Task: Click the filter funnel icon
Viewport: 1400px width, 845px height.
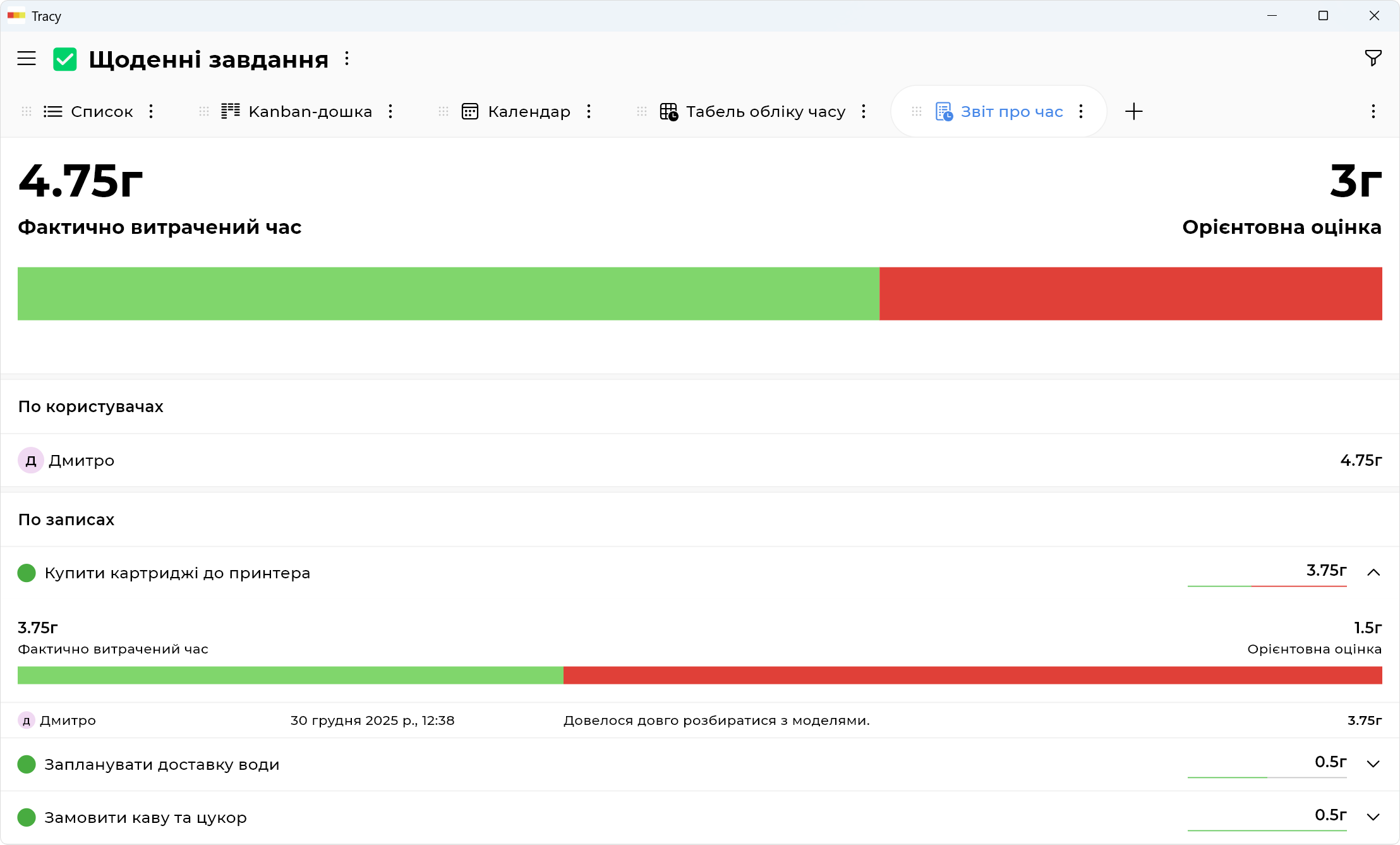Action: coord(1372,59)
